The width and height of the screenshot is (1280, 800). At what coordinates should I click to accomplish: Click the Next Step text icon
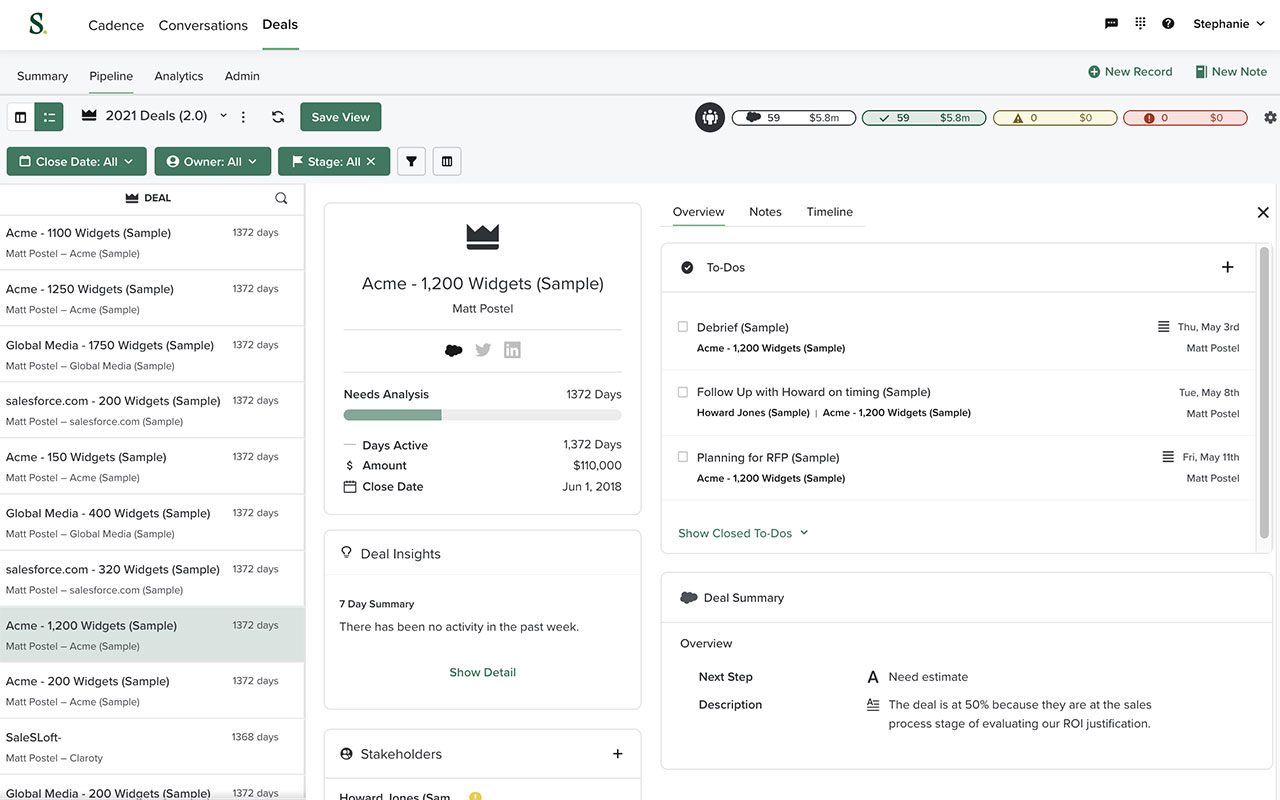pyautogui.click(x=873, y=677)
